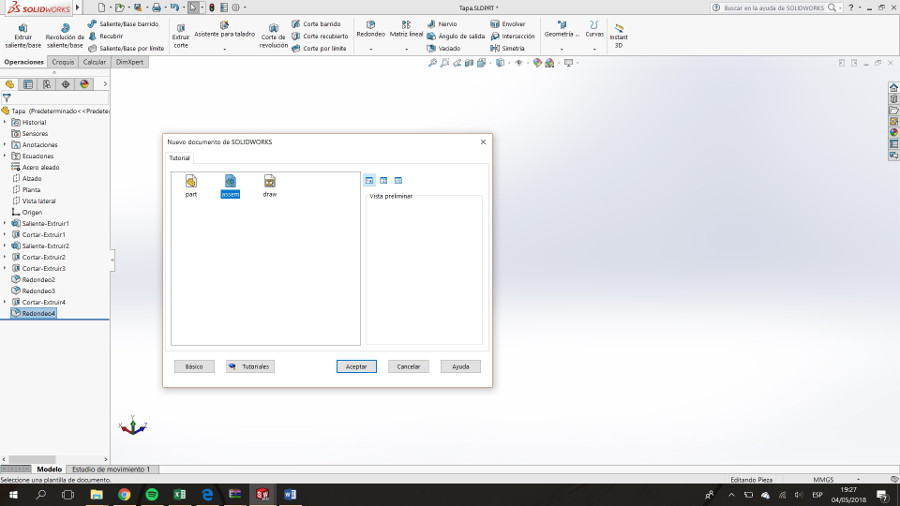The height and width of the screenshot is (506, 900).
Task: Open Geometría de referencia tool
Action: pos(562,30)
